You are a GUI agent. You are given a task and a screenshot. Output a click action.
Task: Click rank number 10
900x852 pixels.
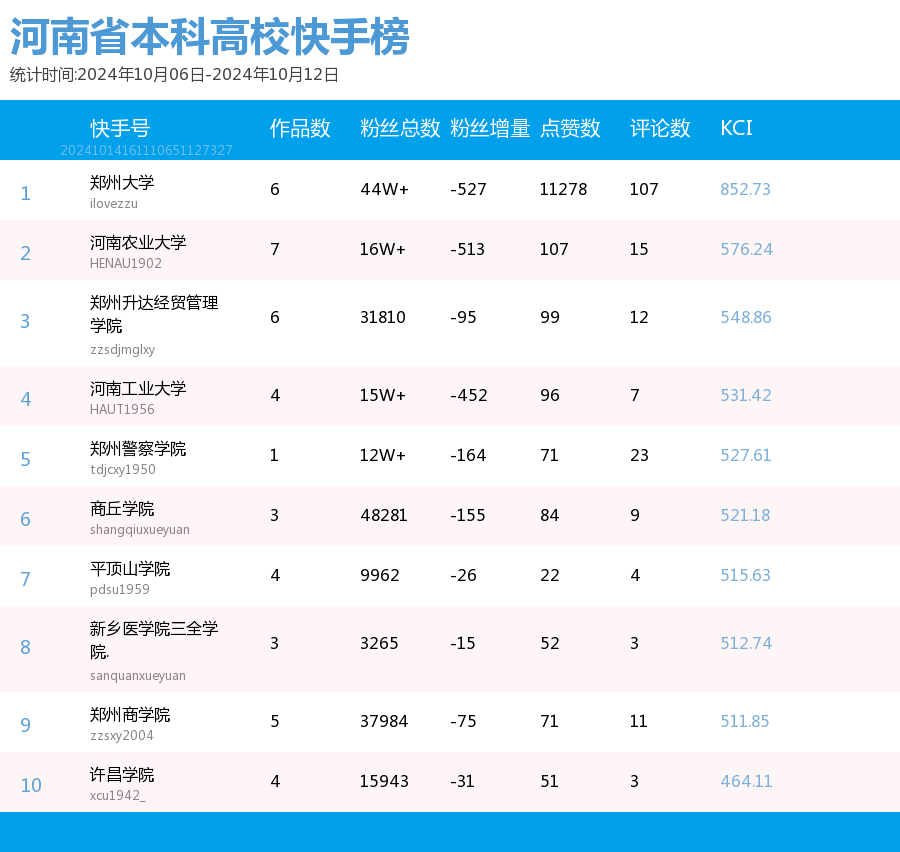tap(31, 785)
